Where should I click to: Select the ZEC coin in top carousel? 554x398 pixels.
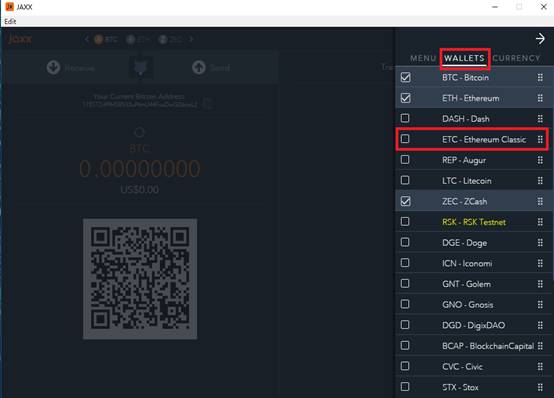coord(170,39)
